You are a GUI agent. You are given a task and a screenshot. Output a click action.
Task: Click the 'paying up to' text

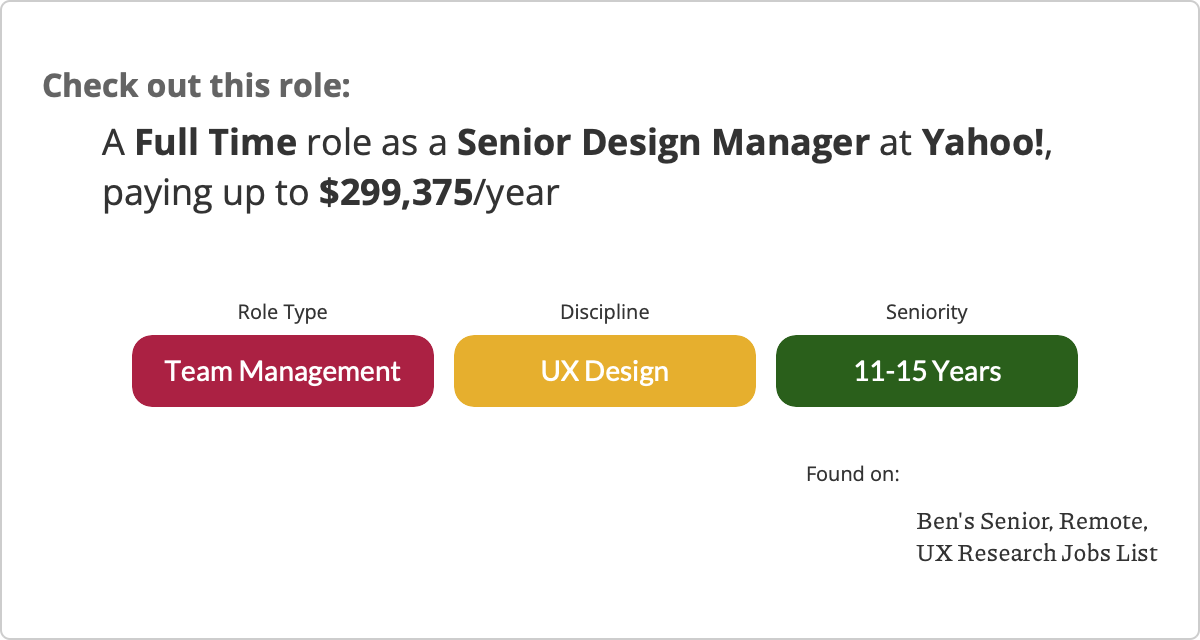205,193
